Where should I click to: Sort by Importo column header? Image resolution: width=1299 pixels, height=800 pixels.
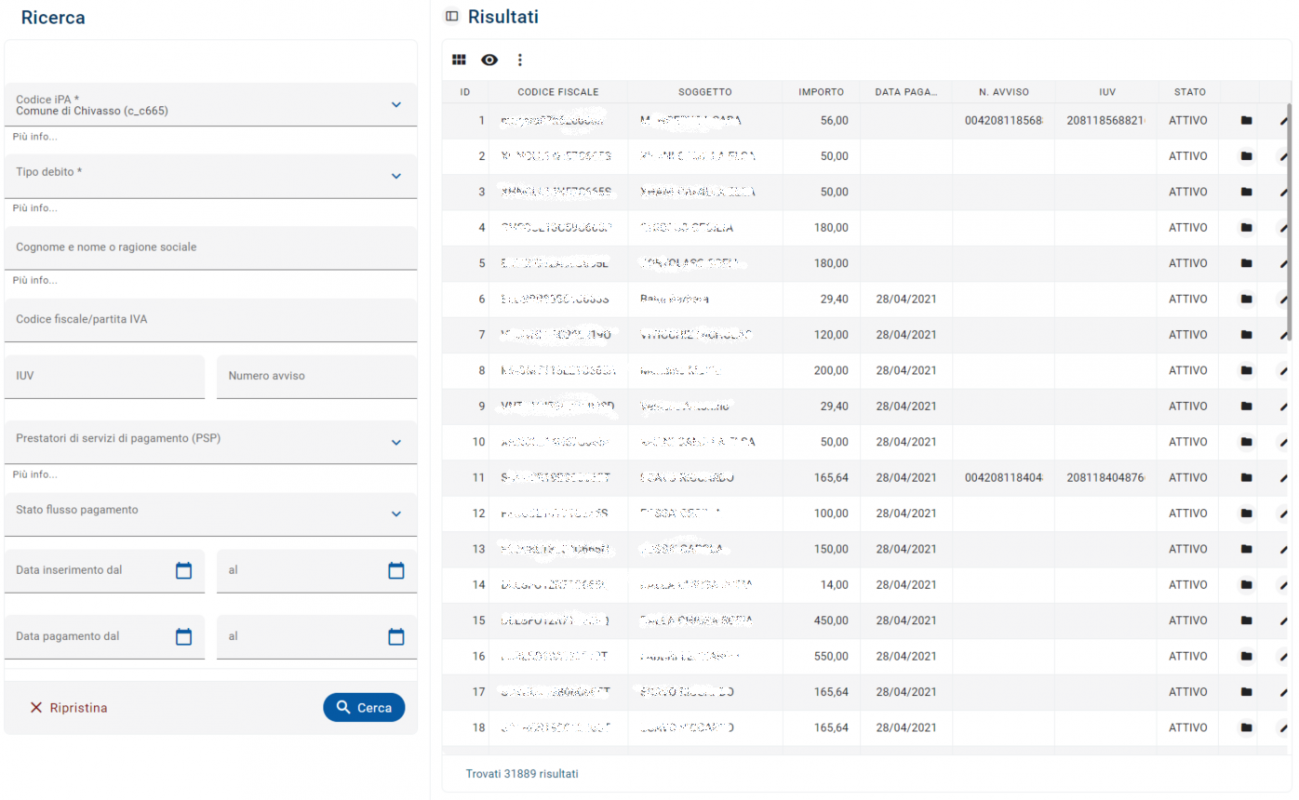[x=821, y=92]
